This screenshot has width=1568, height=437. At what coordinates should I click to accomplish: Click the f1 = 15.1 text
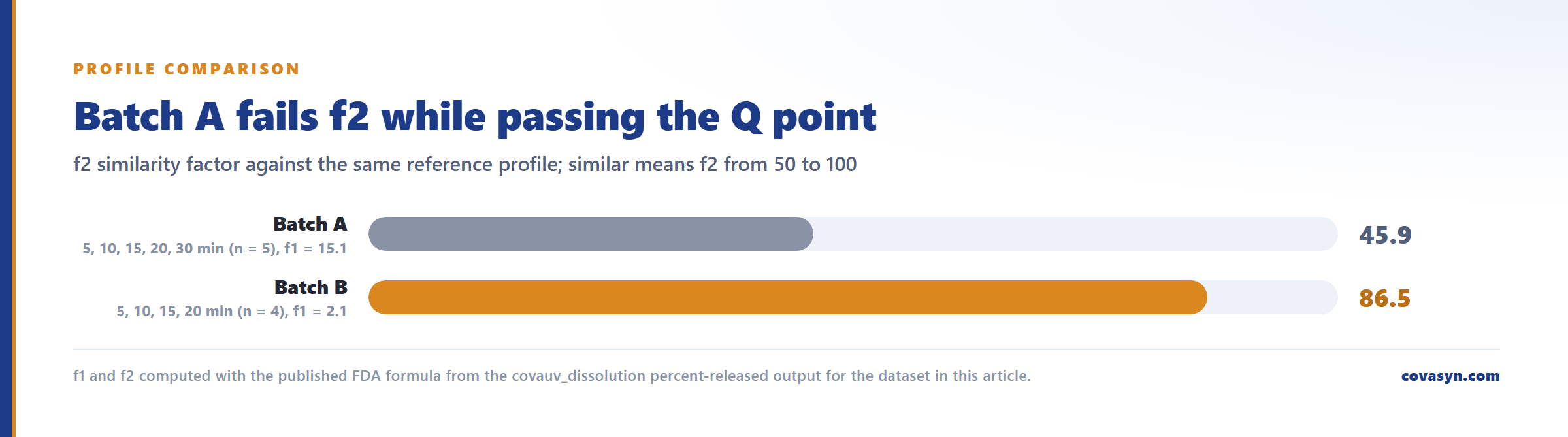tap(316, 249)
